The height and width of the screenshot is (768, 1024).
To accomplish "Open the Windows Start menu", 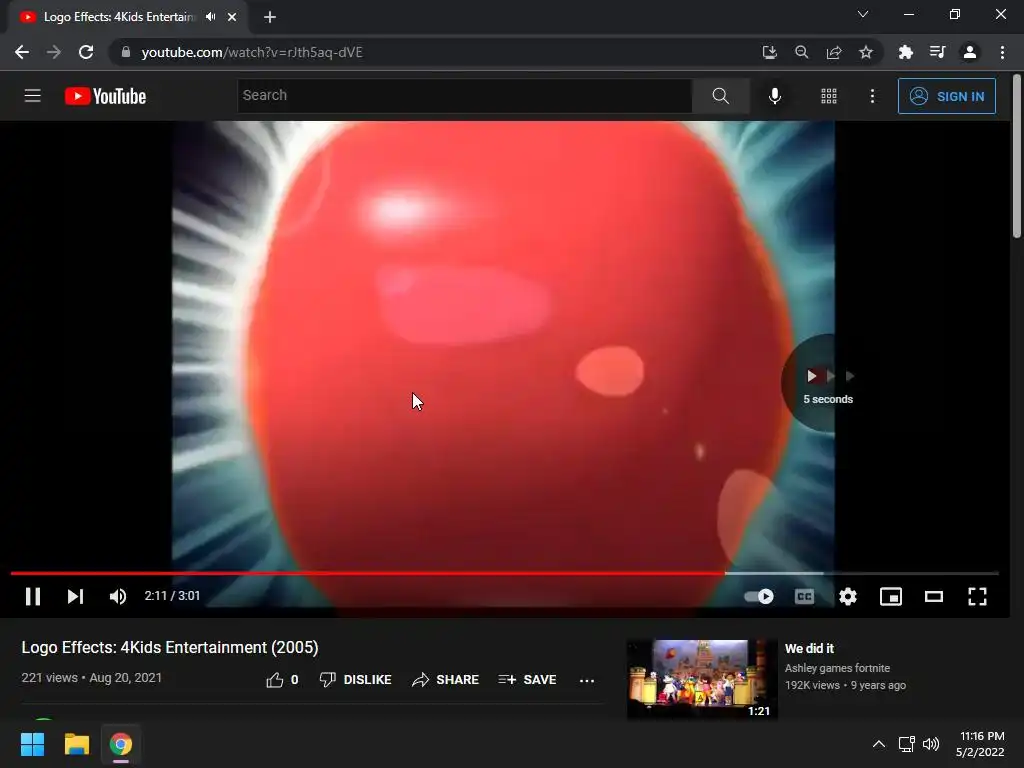I will (32, 744).
